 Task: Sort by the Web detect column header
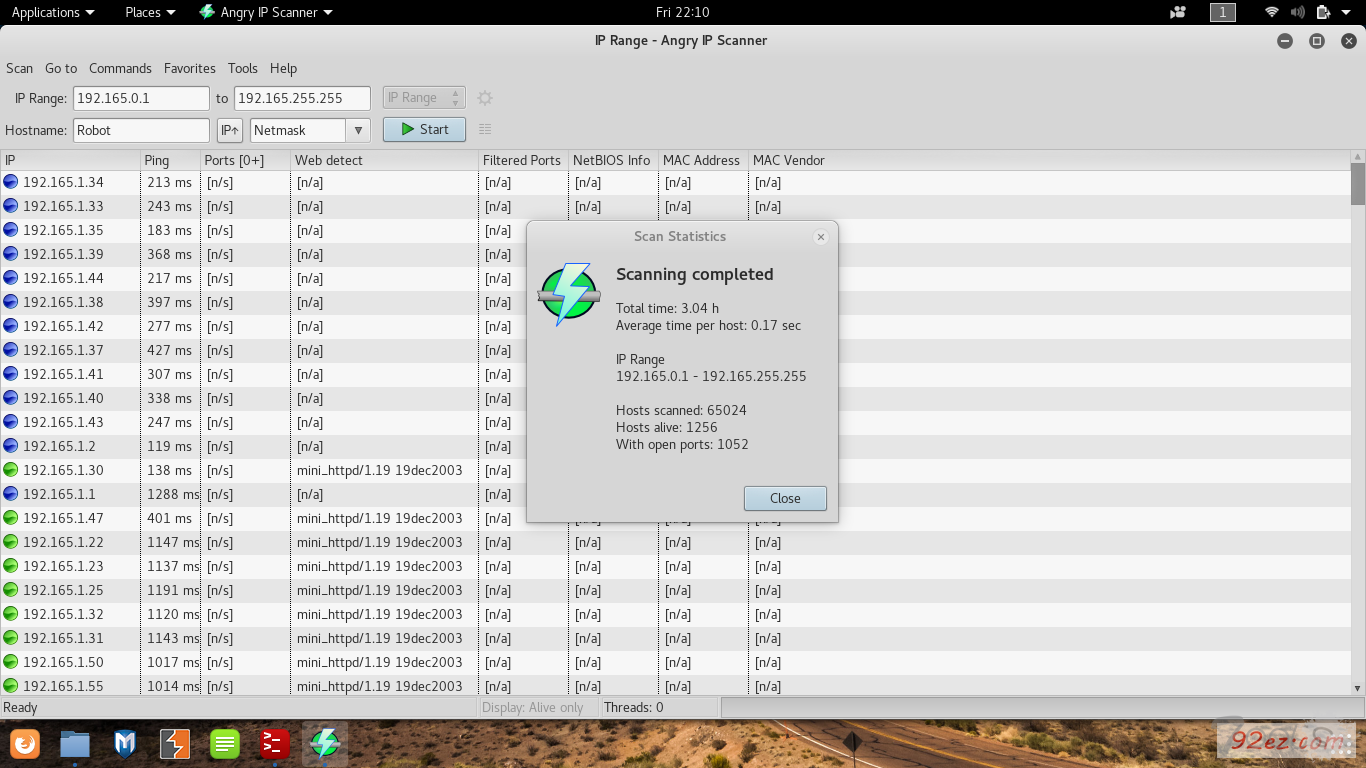pyautogui.click(x=385, y=160)
